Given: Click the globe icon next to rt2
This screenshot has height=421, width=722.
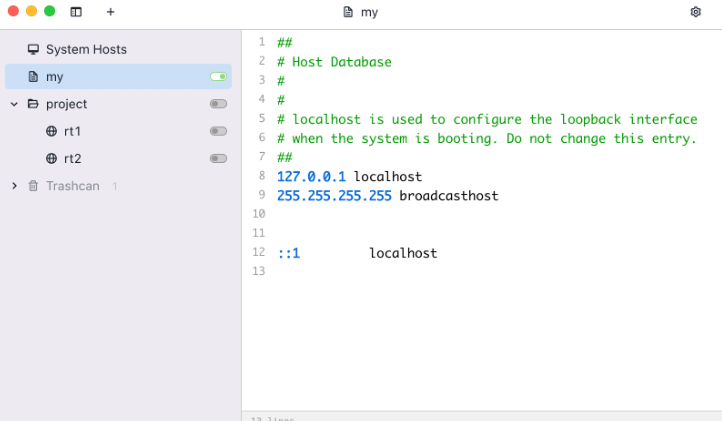Looking at the screenshot, I should click(52, 158).
